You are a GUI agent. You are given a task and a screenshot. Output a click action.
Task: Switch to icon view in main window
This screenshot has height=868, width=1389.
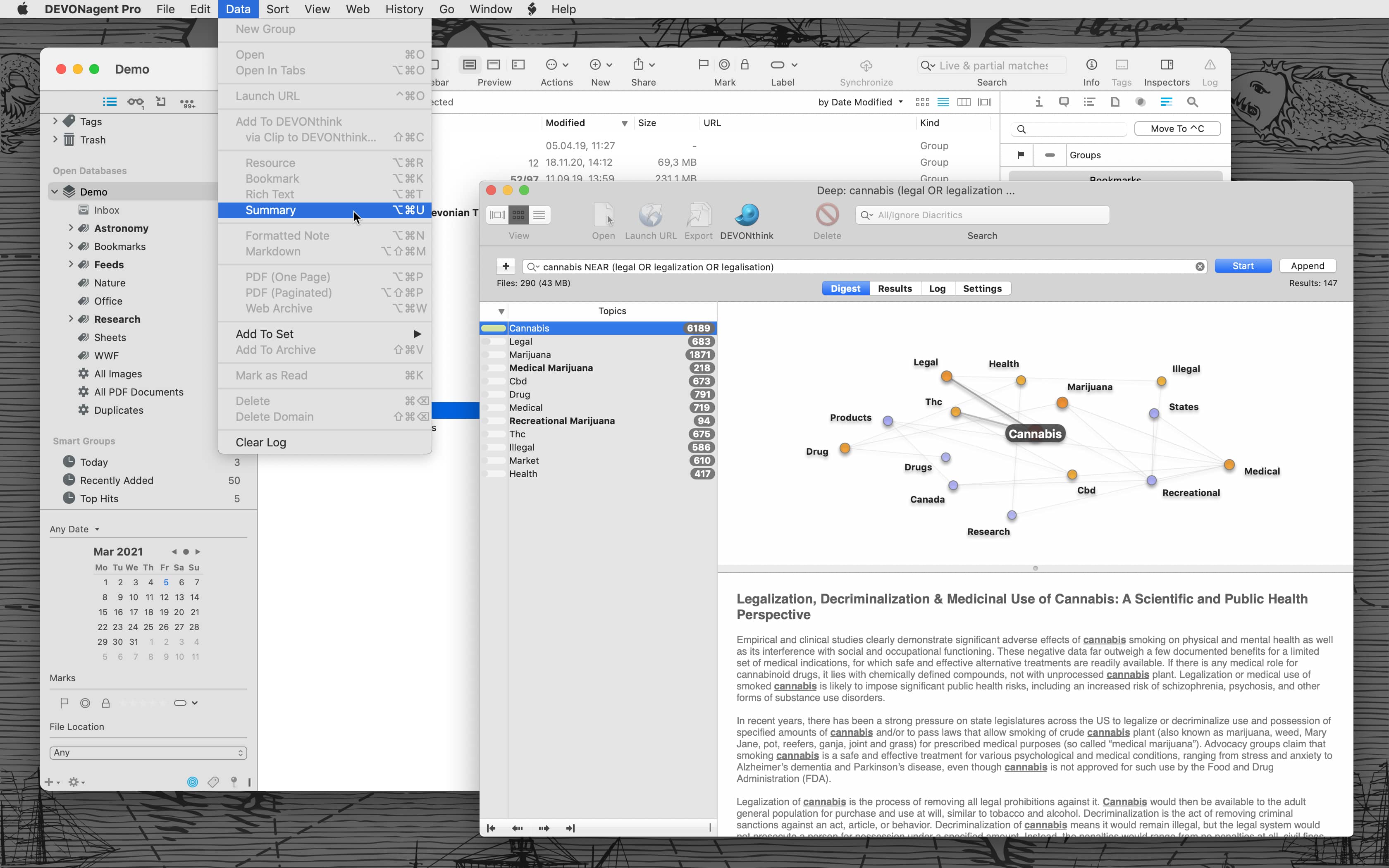(922, 102)
